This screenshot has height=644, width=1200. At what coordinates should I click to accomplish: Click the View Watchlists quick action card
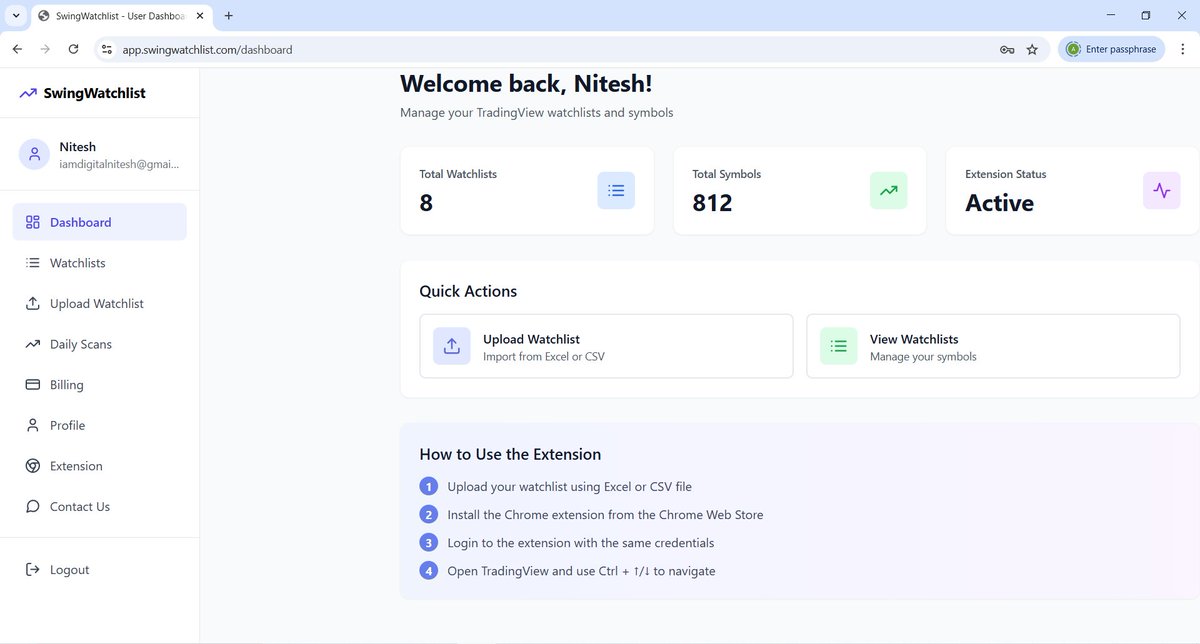993,346
